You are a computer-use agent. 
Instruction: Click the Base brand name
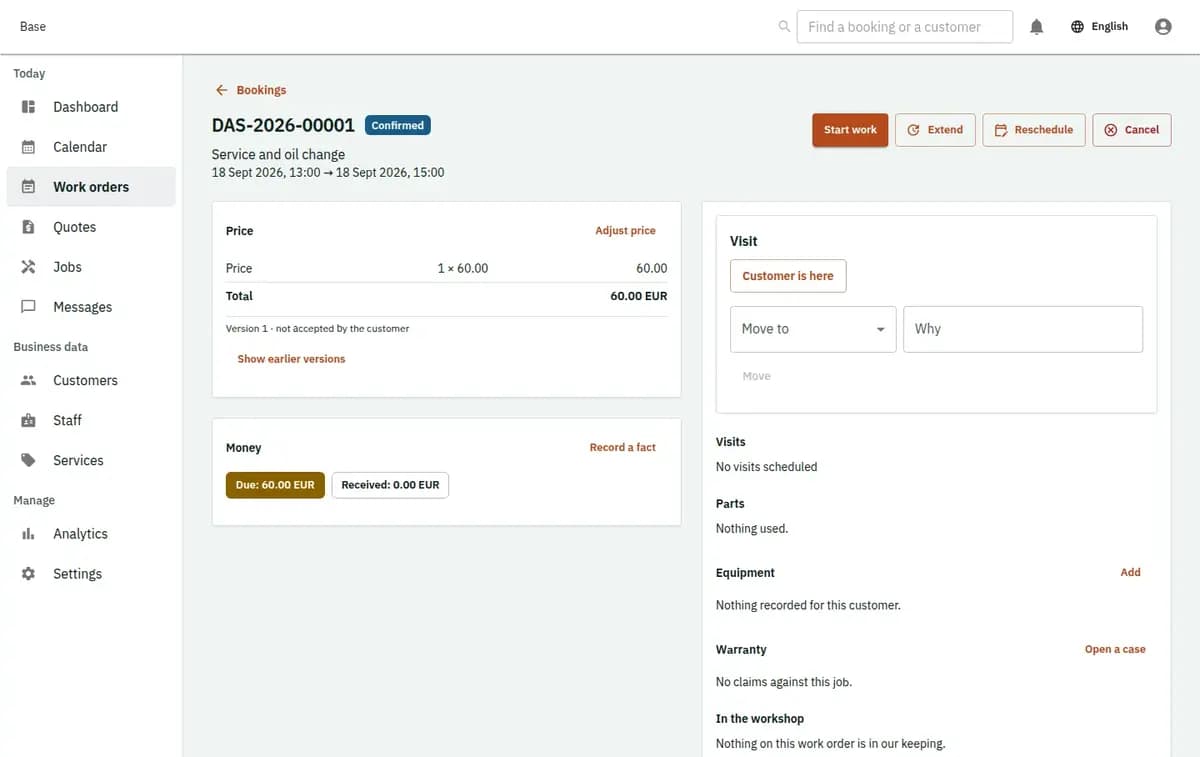coord(33,27)
